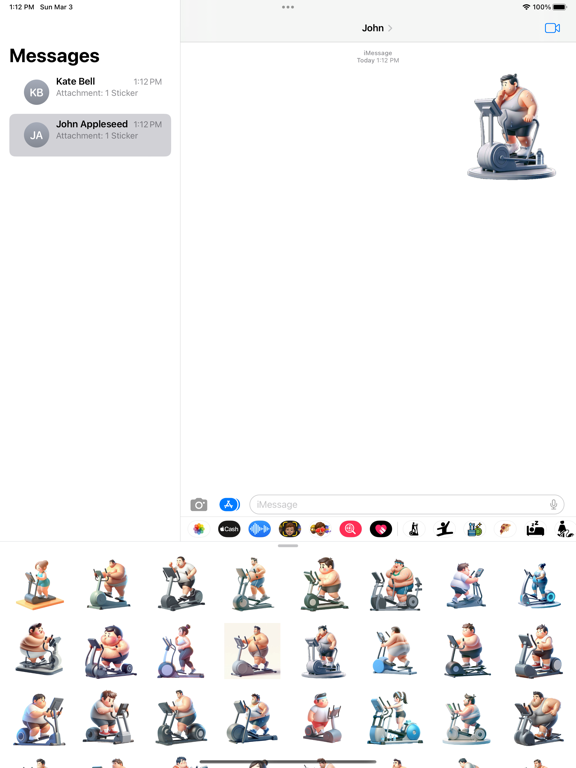This screenshot has height=768, width=576.
Task: Open the Kate Bell conversation
Action: (90, 92)
